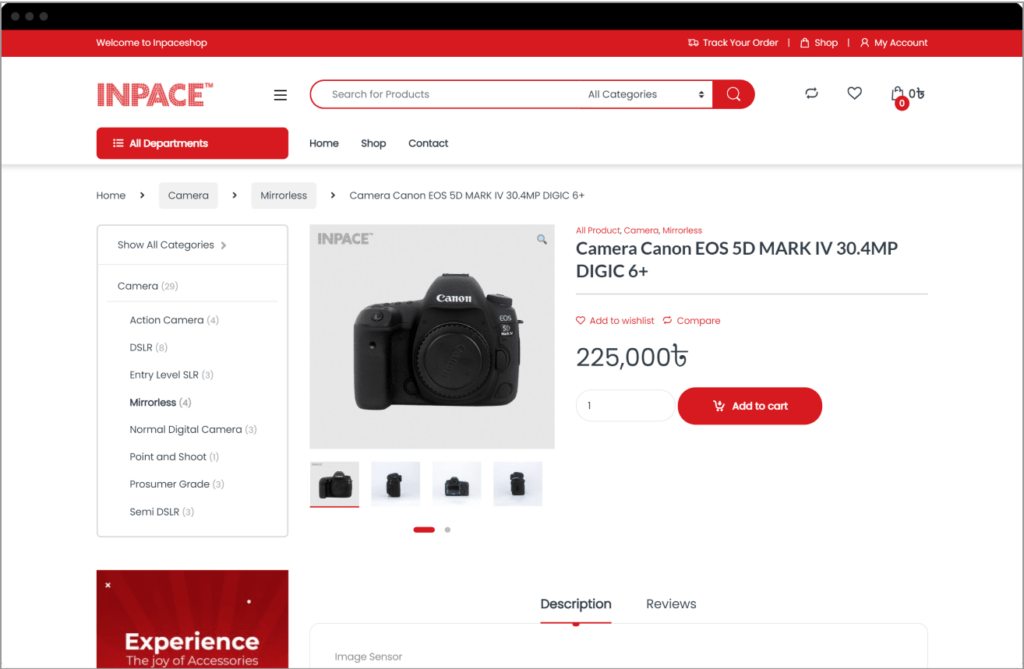This screenshot has width=1024, height=669.
Task: Open the shopping bag cart icon showing 0
Action: pyautogui.click(x=900, y=93)
